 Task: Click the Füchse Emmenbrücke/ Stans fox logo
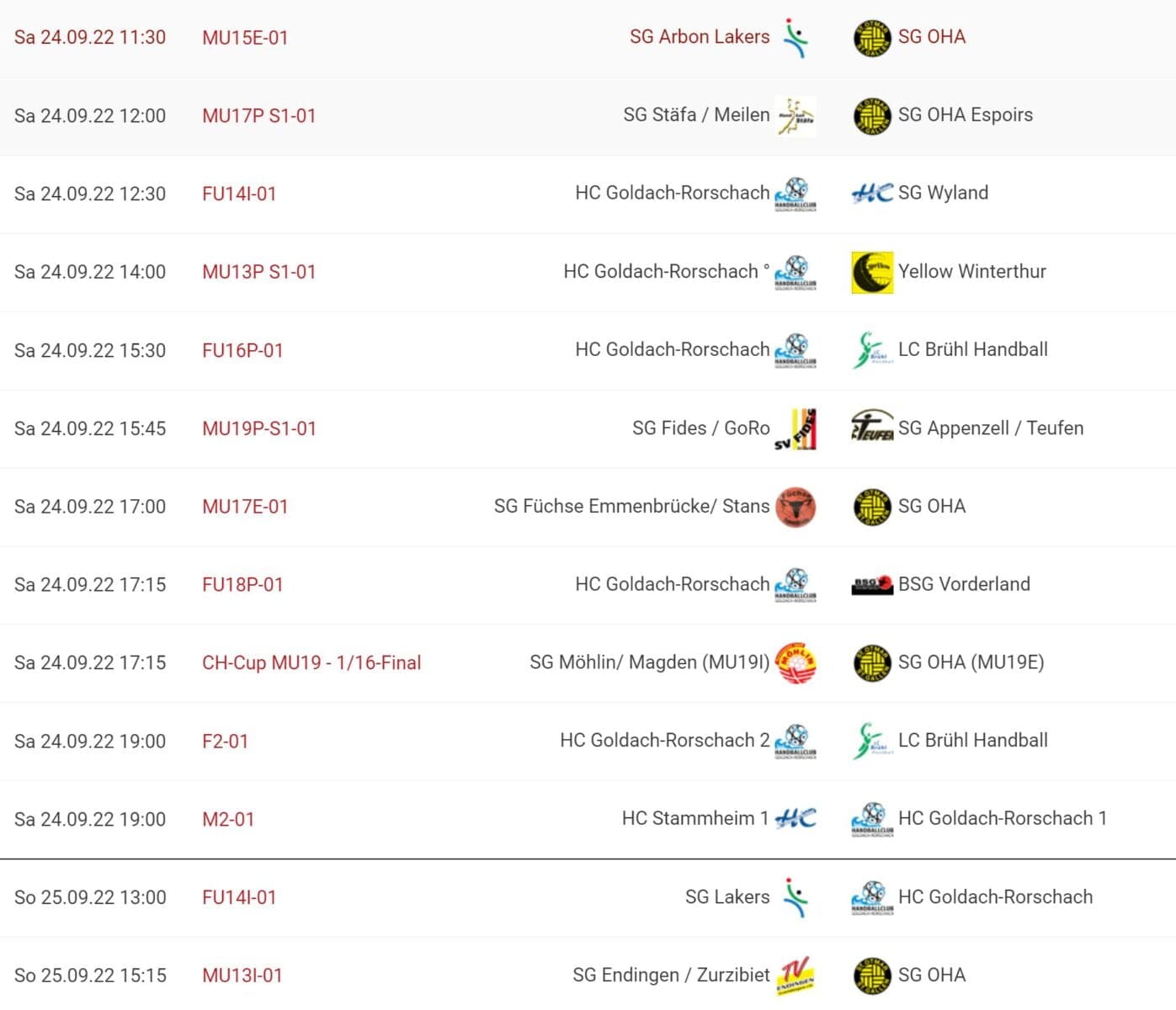[x=795, y=507]
